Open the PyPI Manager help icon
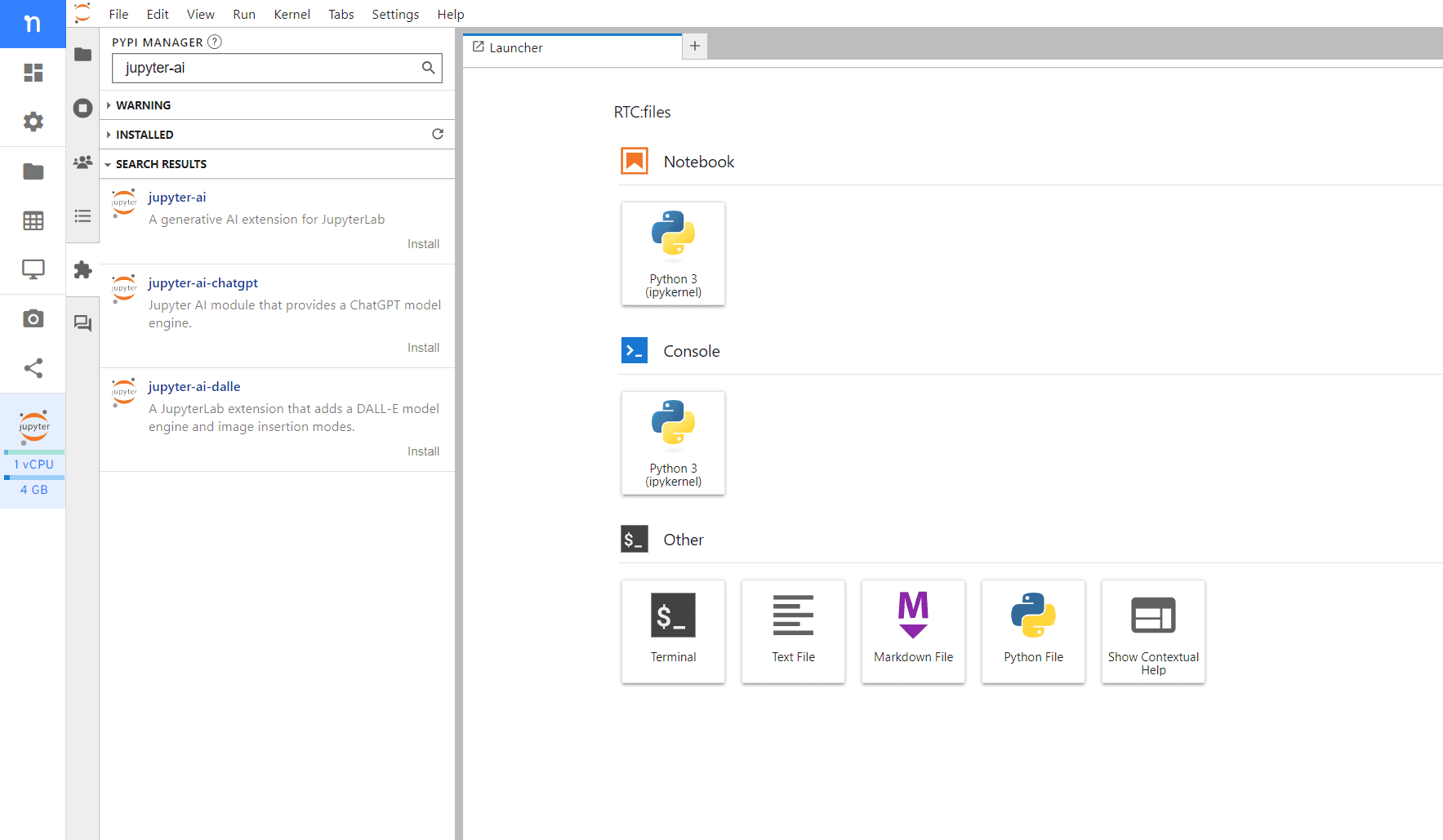The width and height of the screenshot is (1443, 840). point(215,42)
